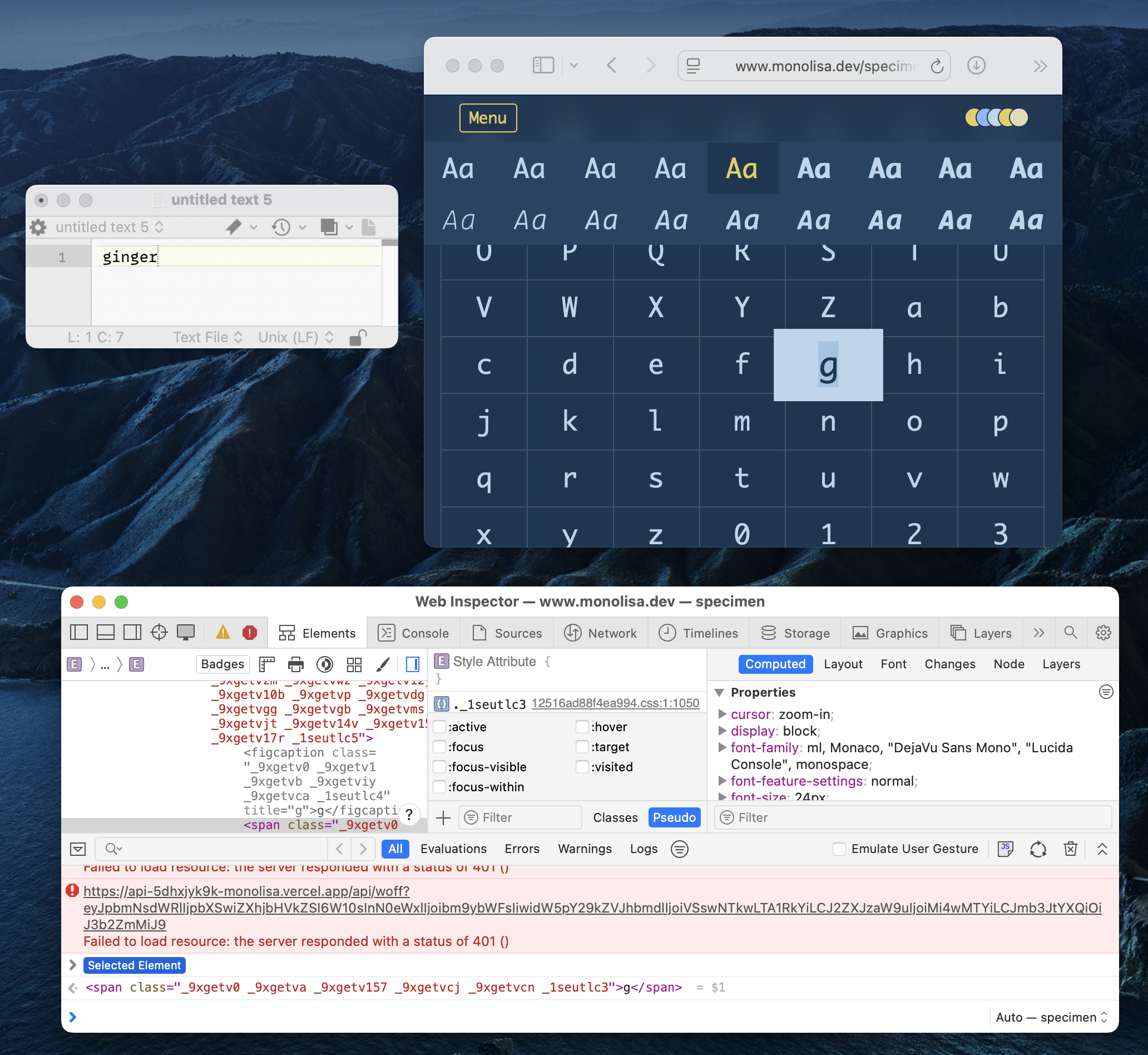Switch to Console tab
This screenshot has width=1148, height=1055.
[x=414, y=633]
